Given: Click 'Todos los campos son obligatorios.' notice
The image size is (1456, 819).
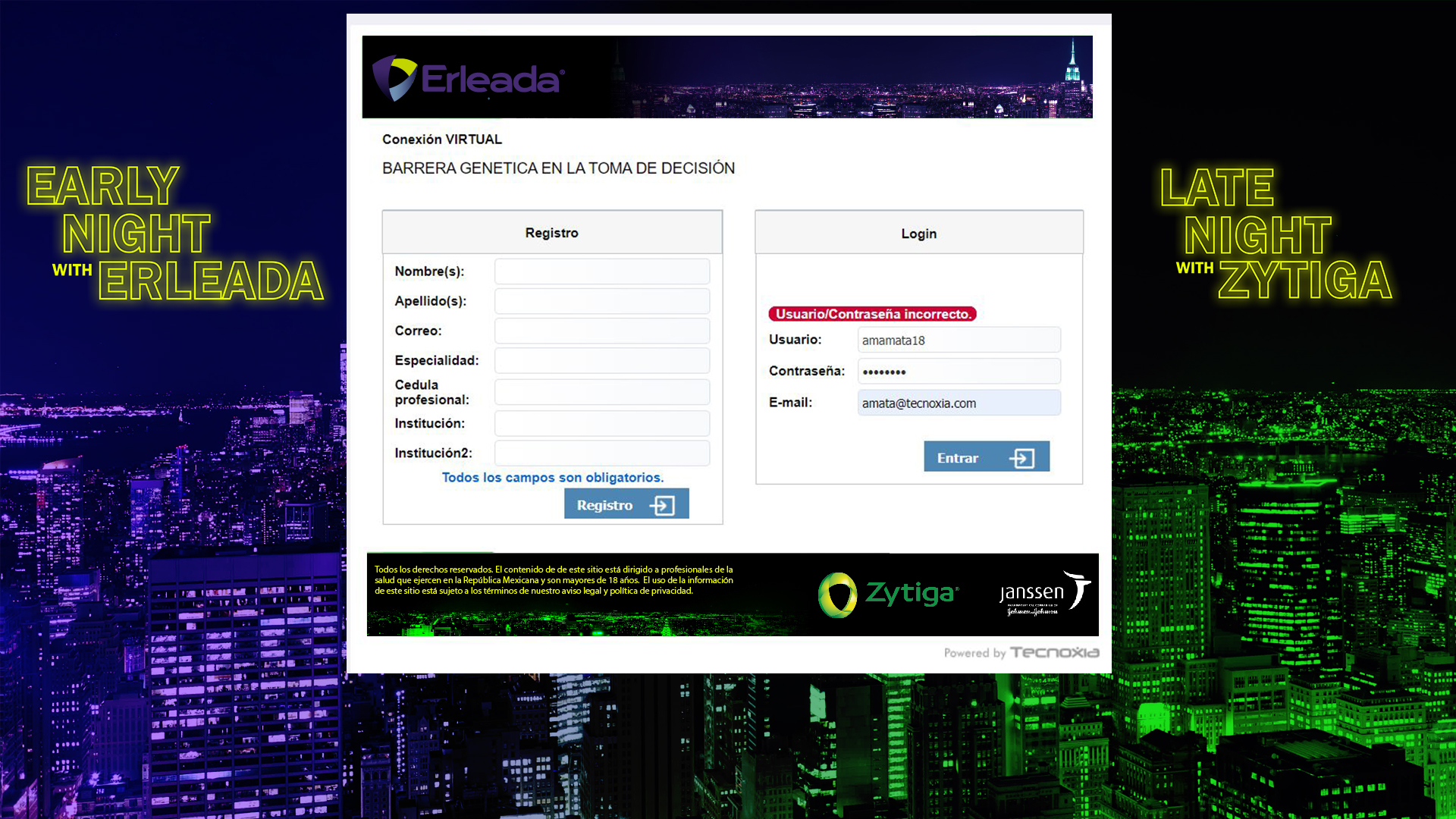Looking at the screenshot, I should [553, 477].
